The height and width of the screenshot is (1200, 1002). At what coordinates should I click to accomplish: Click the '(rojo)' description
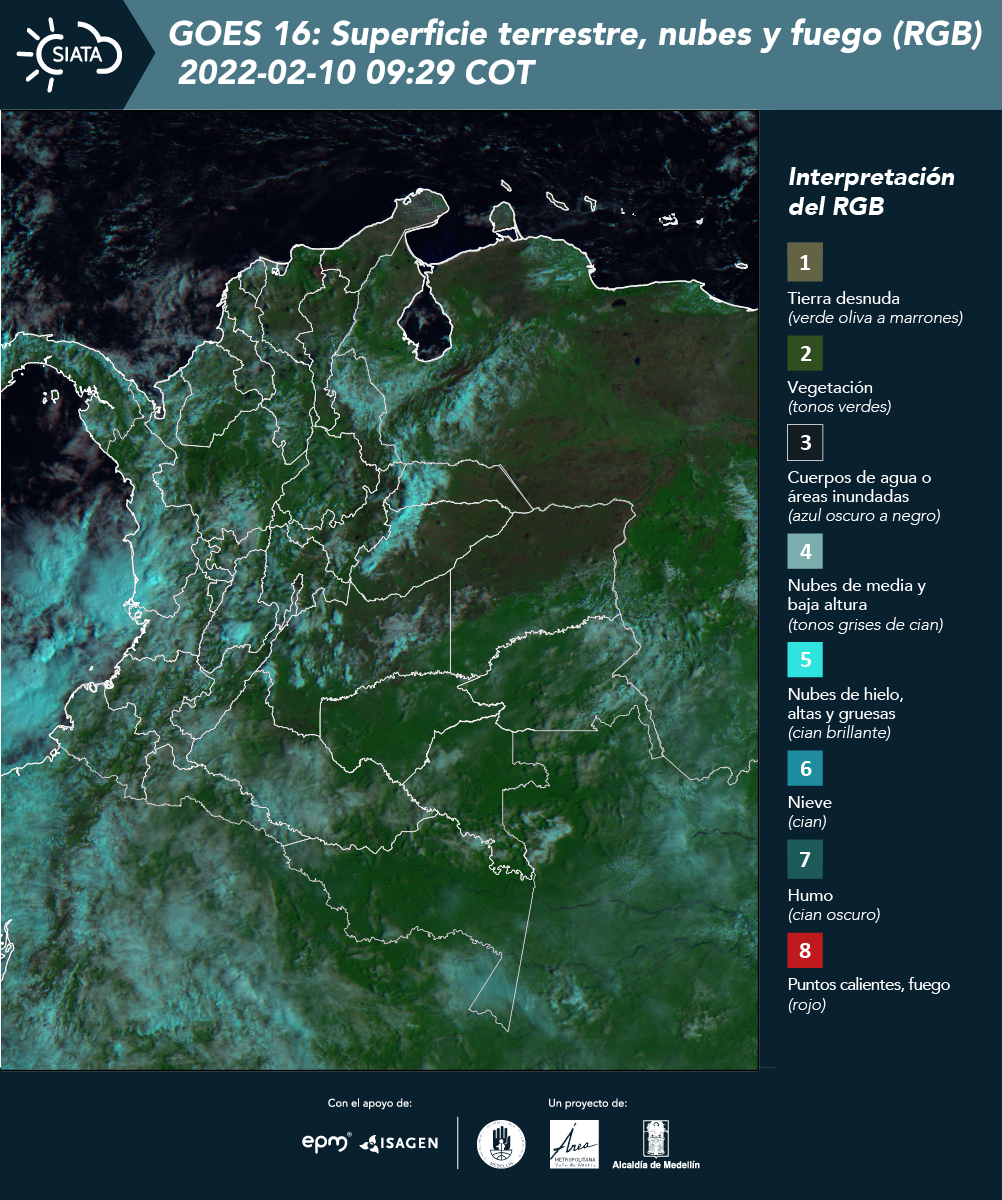(x=807, y=1005)
